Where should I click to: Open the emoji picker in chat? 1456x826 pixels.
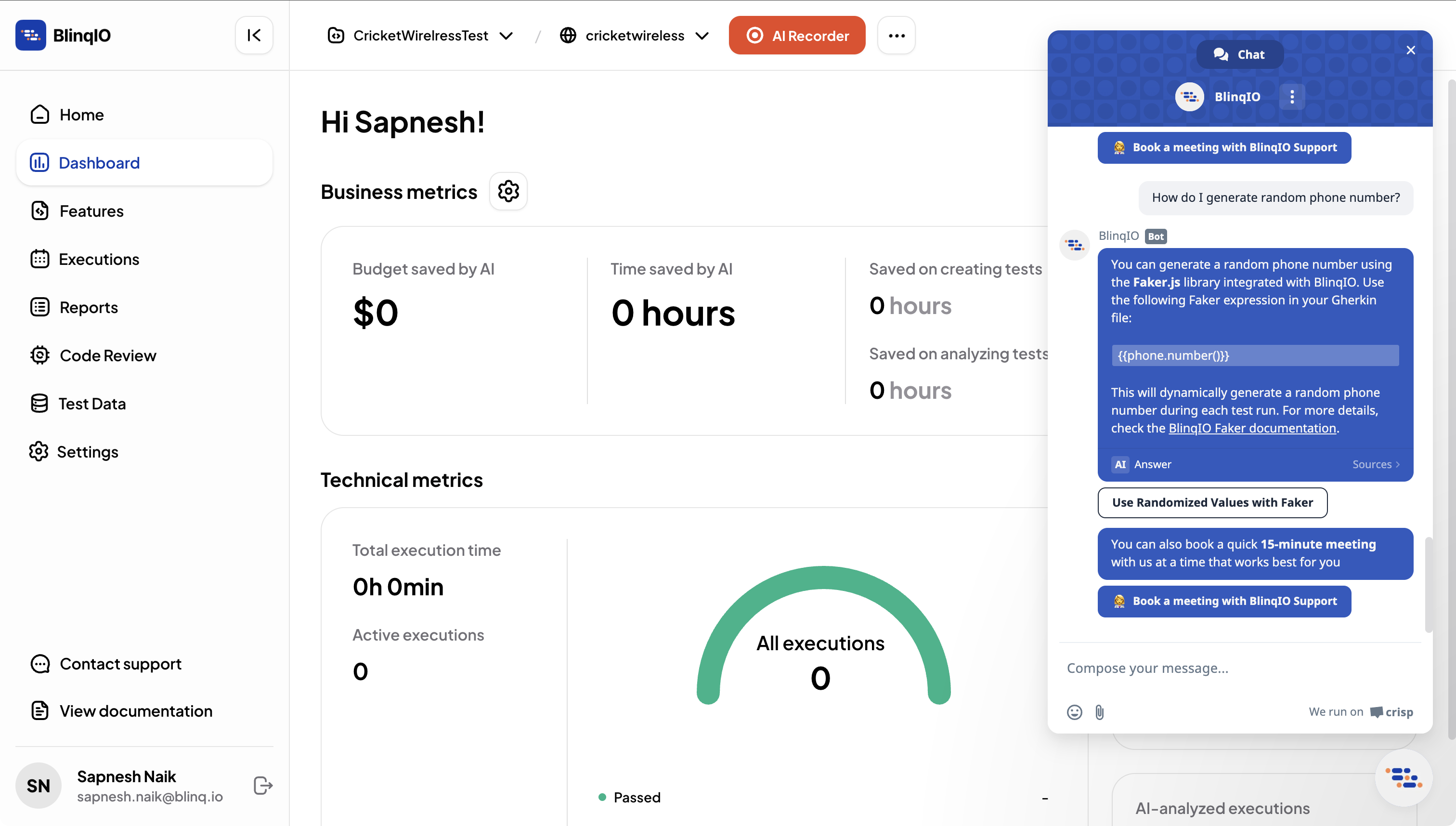[x=1074, y=711]
